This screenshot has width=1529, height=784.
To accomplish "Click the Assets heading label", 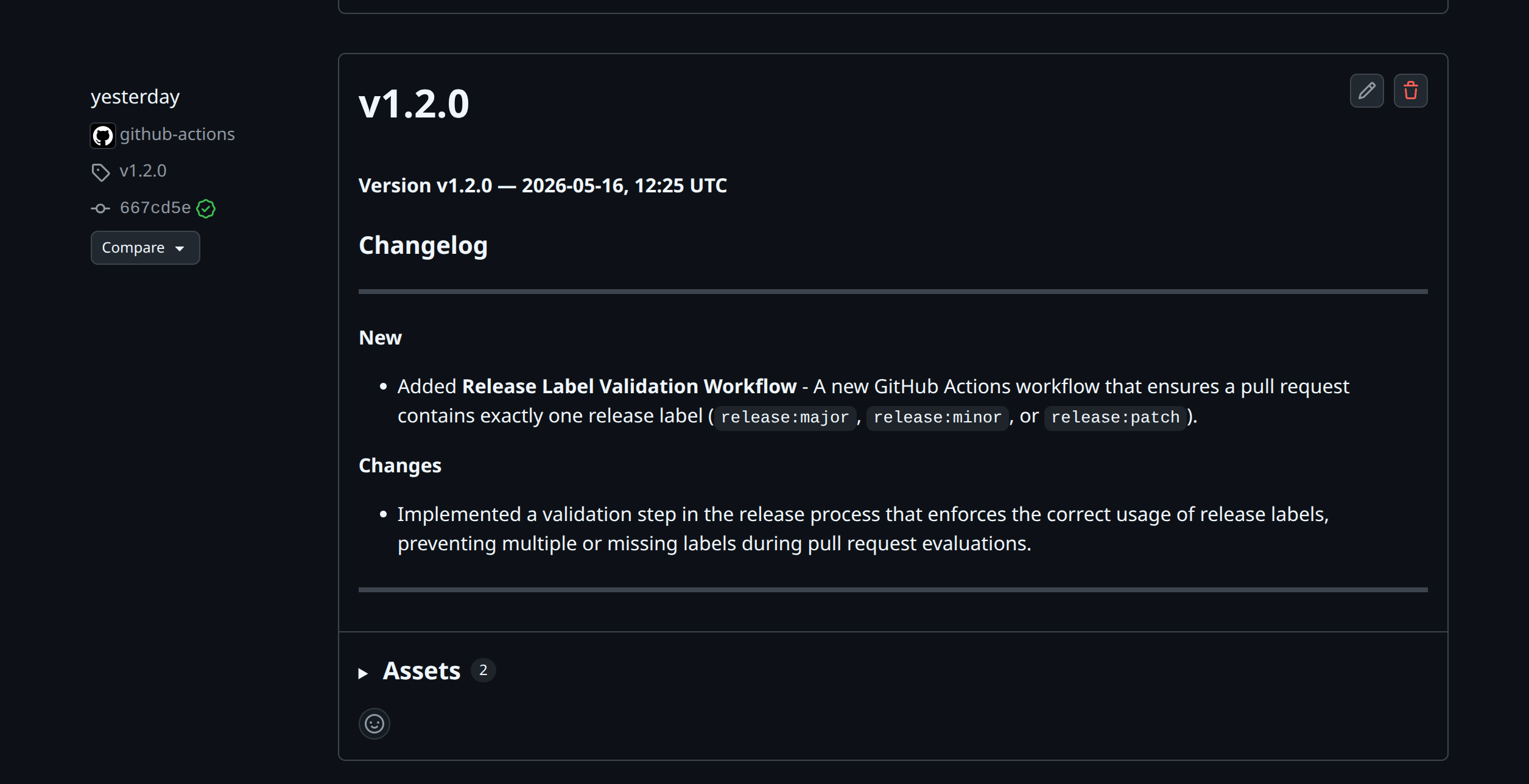I will coord(421,671).
